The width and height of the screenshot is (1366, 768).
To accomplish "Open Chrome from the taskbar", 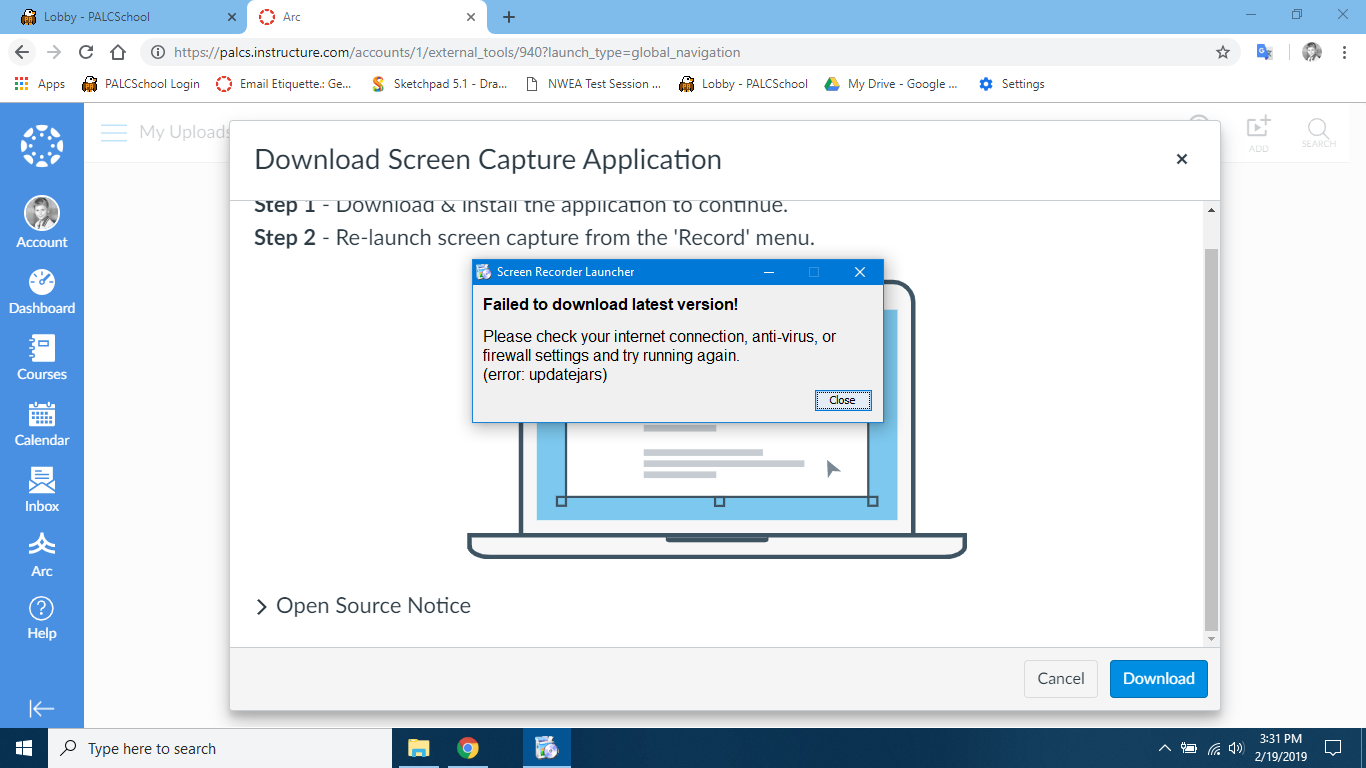I will pyautogui.click(x=467, y=748).
